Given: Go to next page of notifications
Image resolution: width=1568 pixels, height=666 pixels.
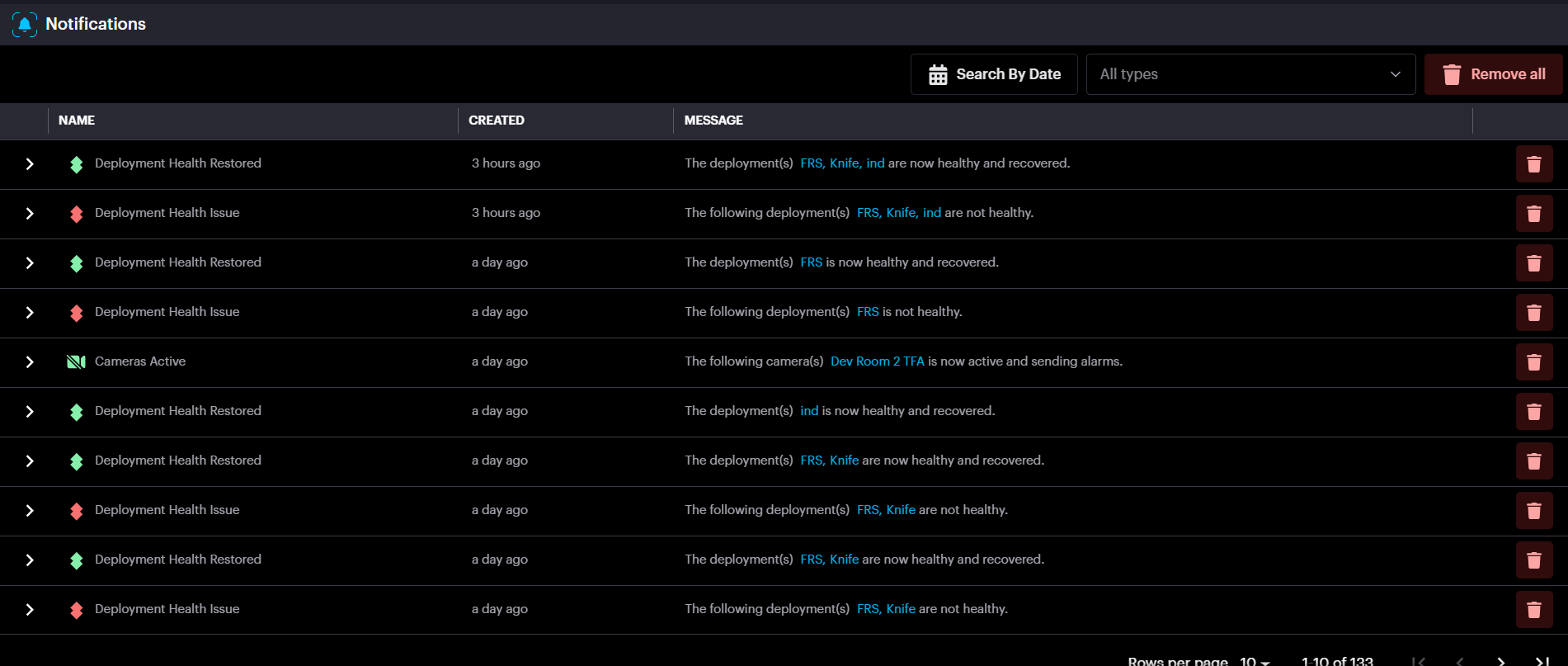Looking at the screenshot, I should tap(1500, 660).
